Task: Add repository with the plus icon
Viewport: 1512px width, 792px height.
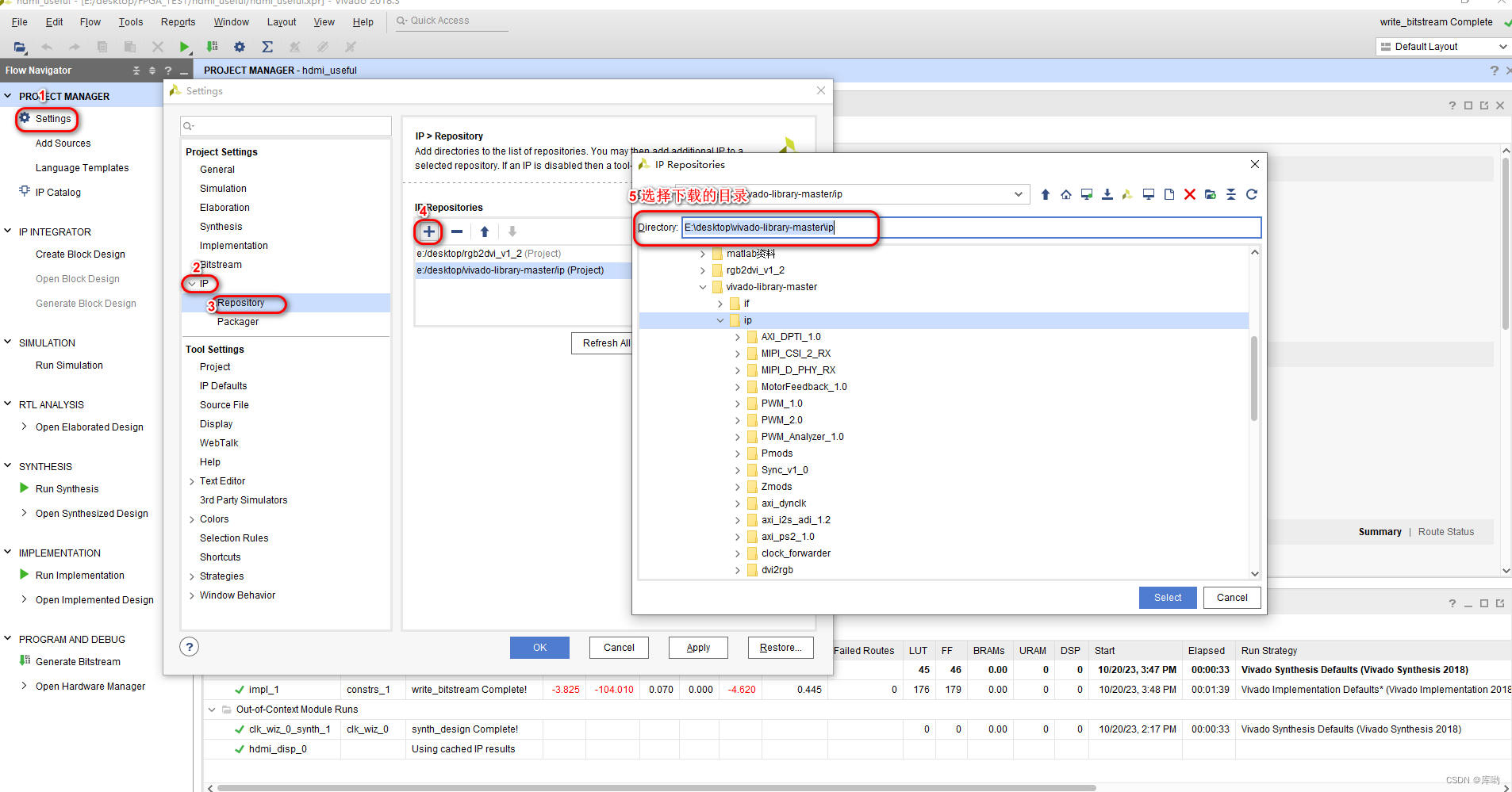Action: (428, 231)
